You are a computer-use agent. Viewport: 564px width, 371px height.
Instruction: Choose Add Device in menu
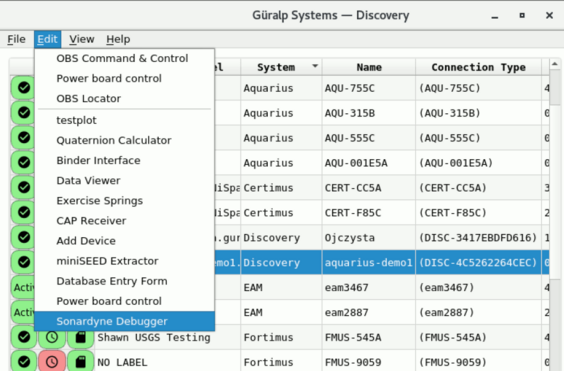point(124,241)
